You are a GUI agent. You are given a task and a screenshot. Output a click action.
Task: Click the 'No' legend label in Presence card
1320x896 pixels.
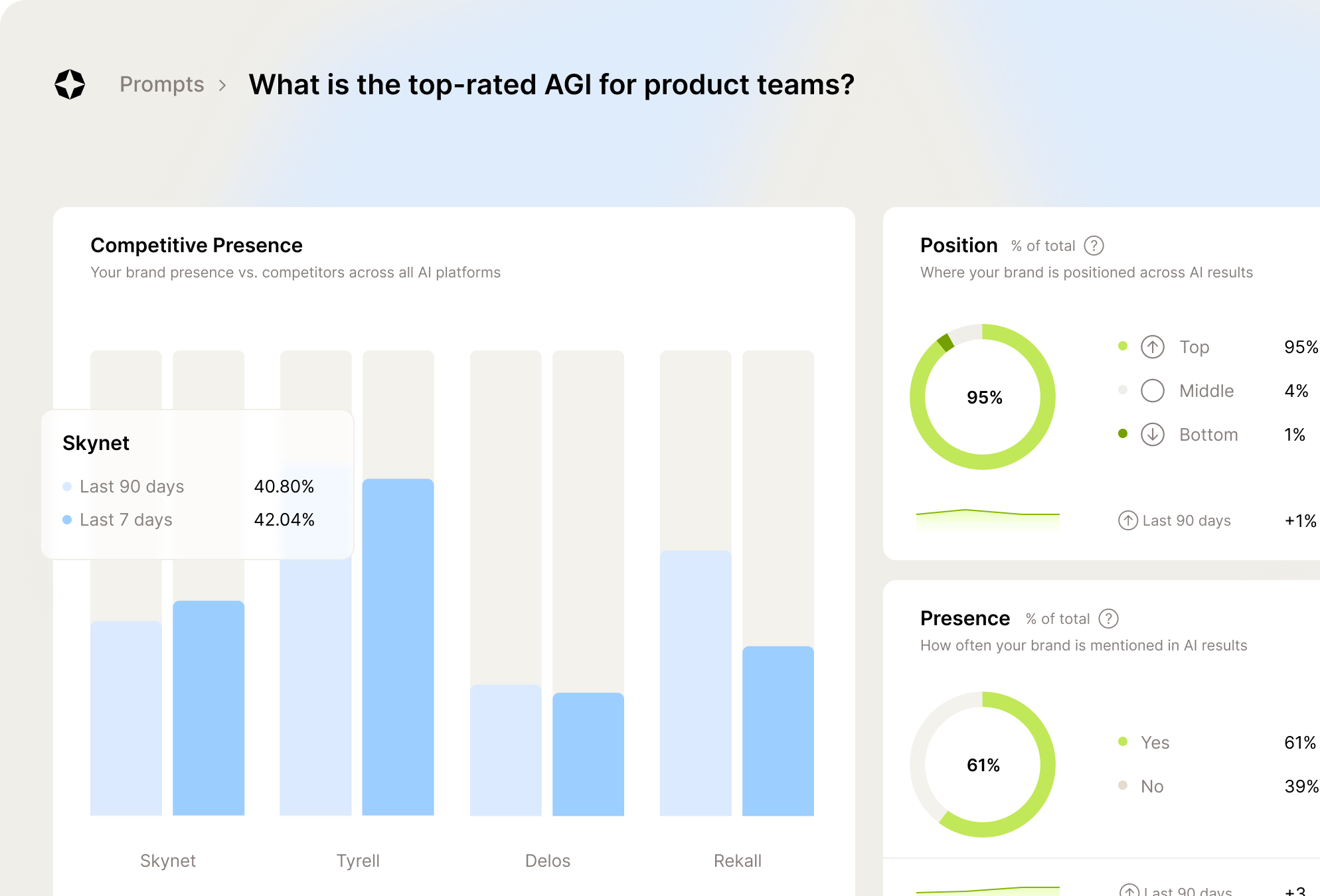1153,786
